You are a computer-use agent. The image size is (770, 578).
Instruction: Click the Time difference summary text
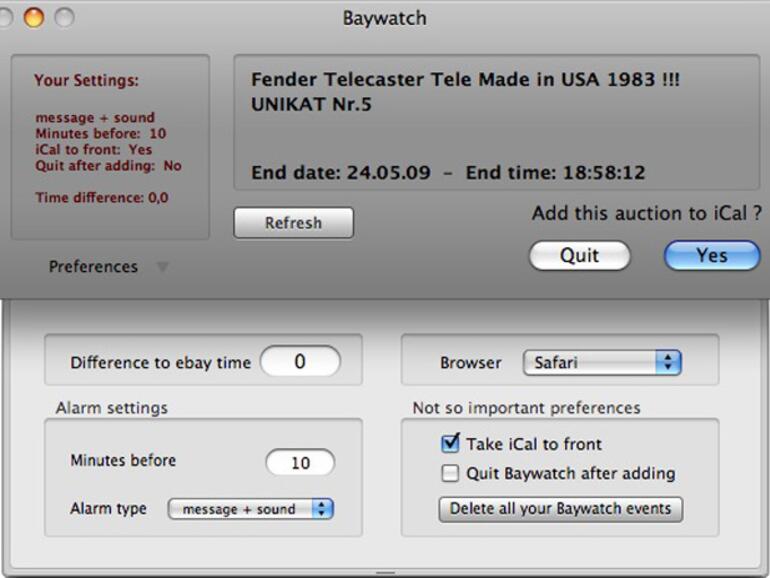(x=102, y=198)
